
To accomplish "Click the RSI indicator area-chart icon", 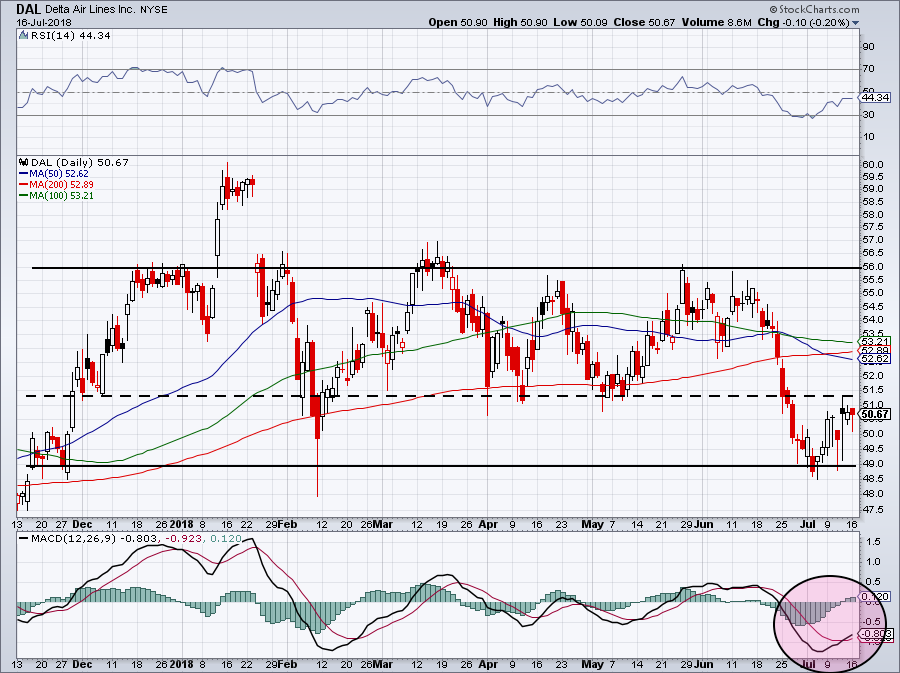I will [x=23, y=36].
